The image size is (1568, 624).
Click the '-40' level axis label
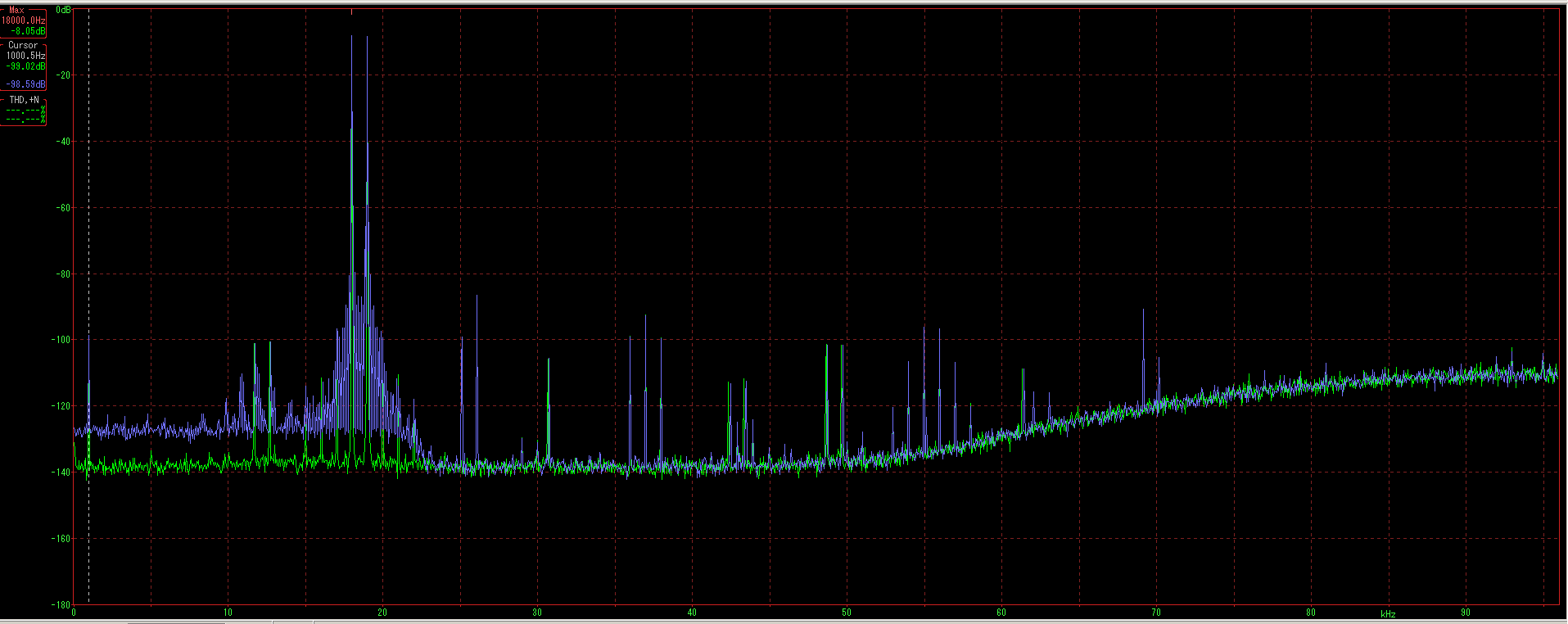click(x=62, y=142)
